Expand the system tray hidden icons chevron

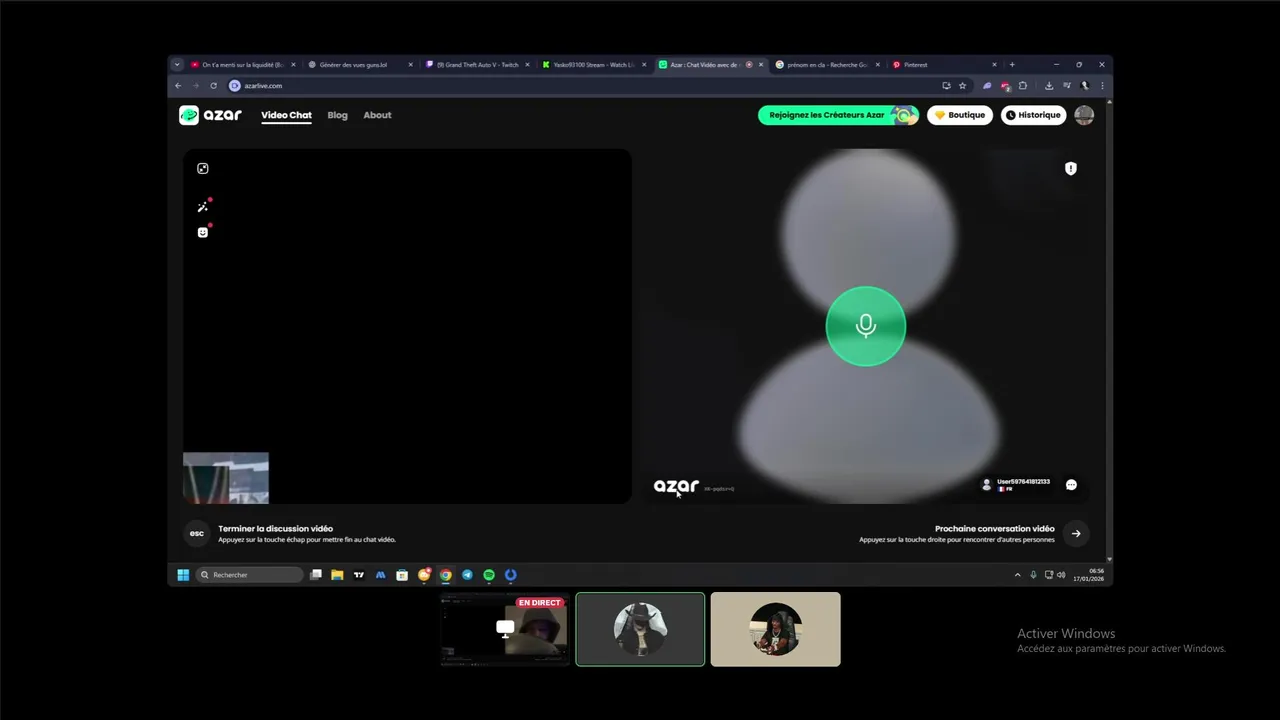[x=1018, y=575]
